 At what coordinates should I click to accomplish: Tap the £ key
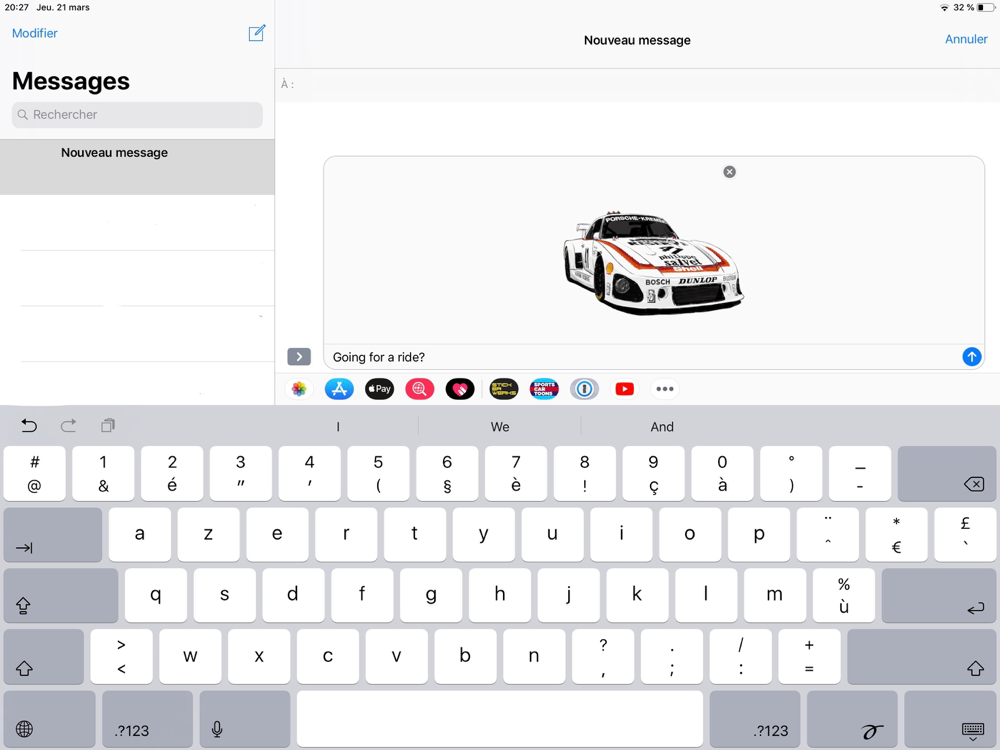(x=965, y=534)
